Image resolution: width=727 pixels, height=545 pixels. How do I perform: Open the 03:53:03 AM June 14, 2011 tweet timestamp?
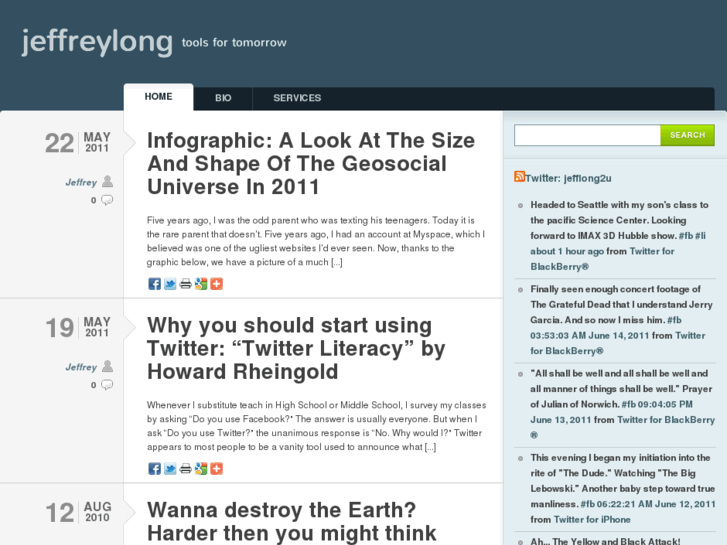click(x=589, y=335)
